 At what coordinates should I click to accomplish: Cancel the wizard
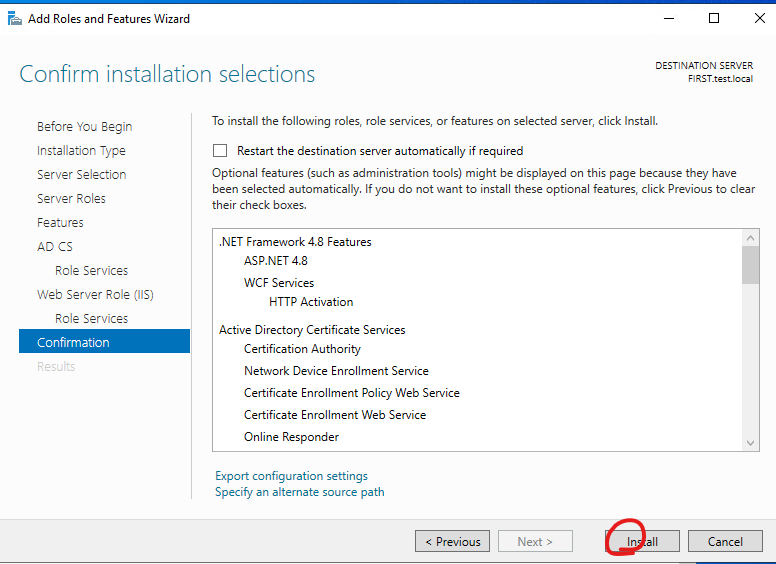(725, 541)
